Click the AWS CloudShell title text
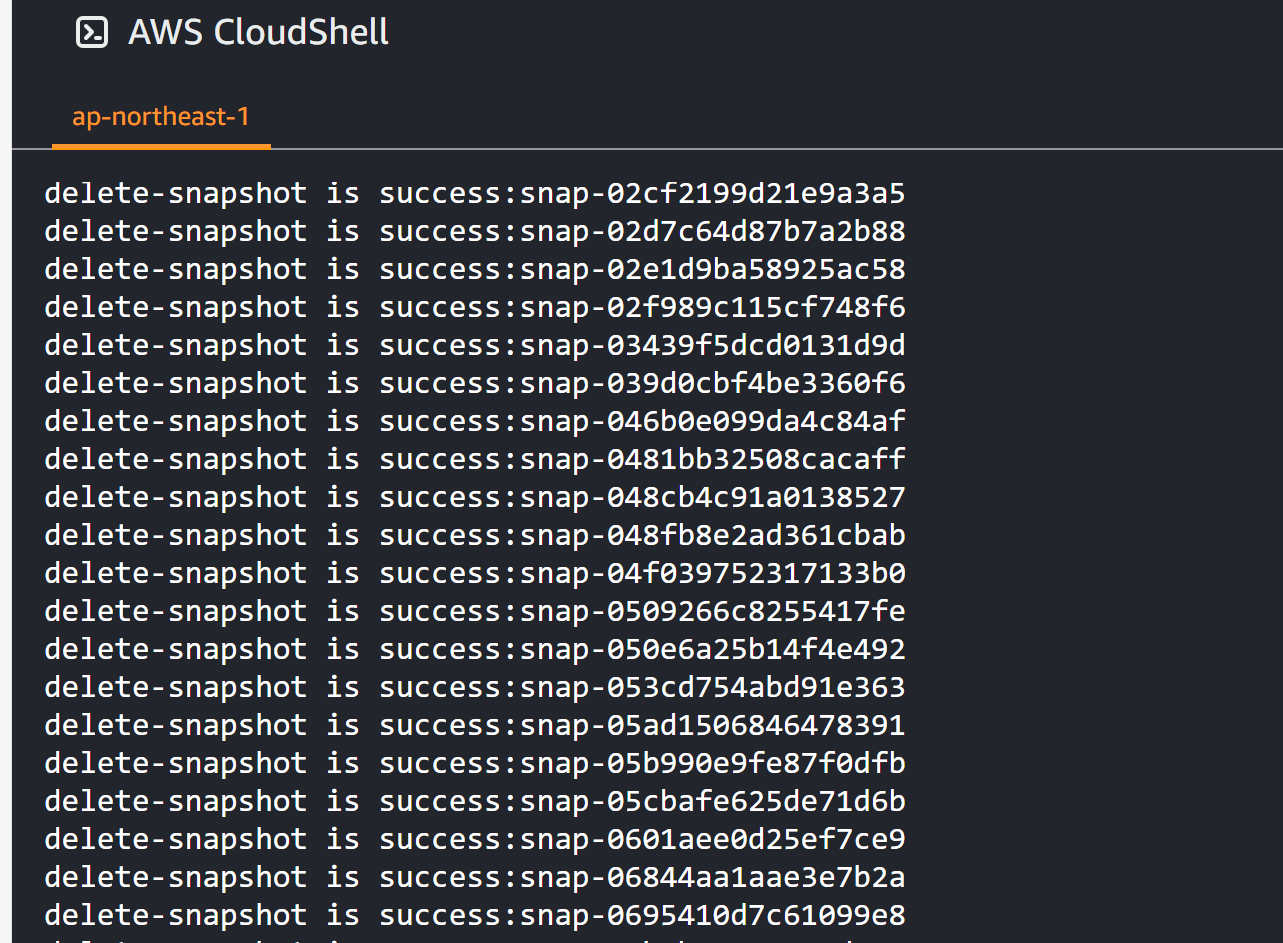Screen dimensions: 1283x943 pyautogui.click(x=259, y=33)
